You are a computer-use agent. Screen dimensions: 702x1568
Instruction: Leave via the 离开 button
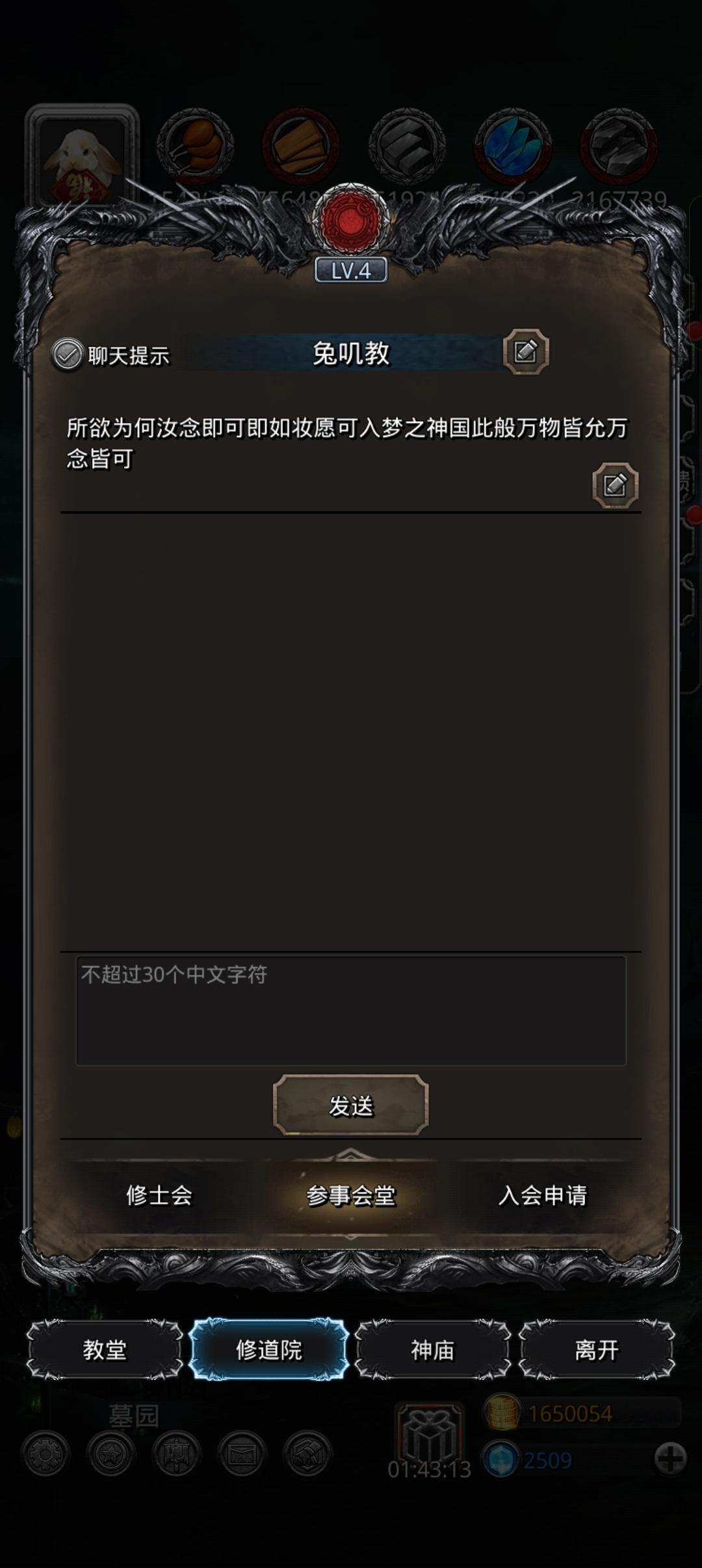click(597, 1350)
